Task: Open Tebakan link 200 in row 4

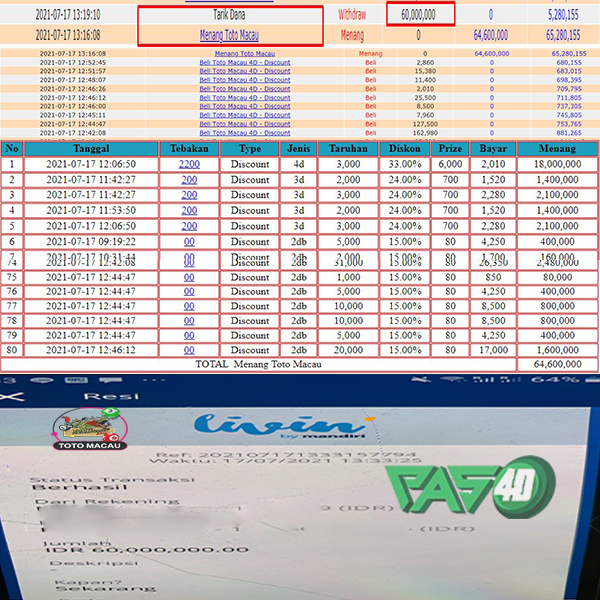Action: pos(189,210)
